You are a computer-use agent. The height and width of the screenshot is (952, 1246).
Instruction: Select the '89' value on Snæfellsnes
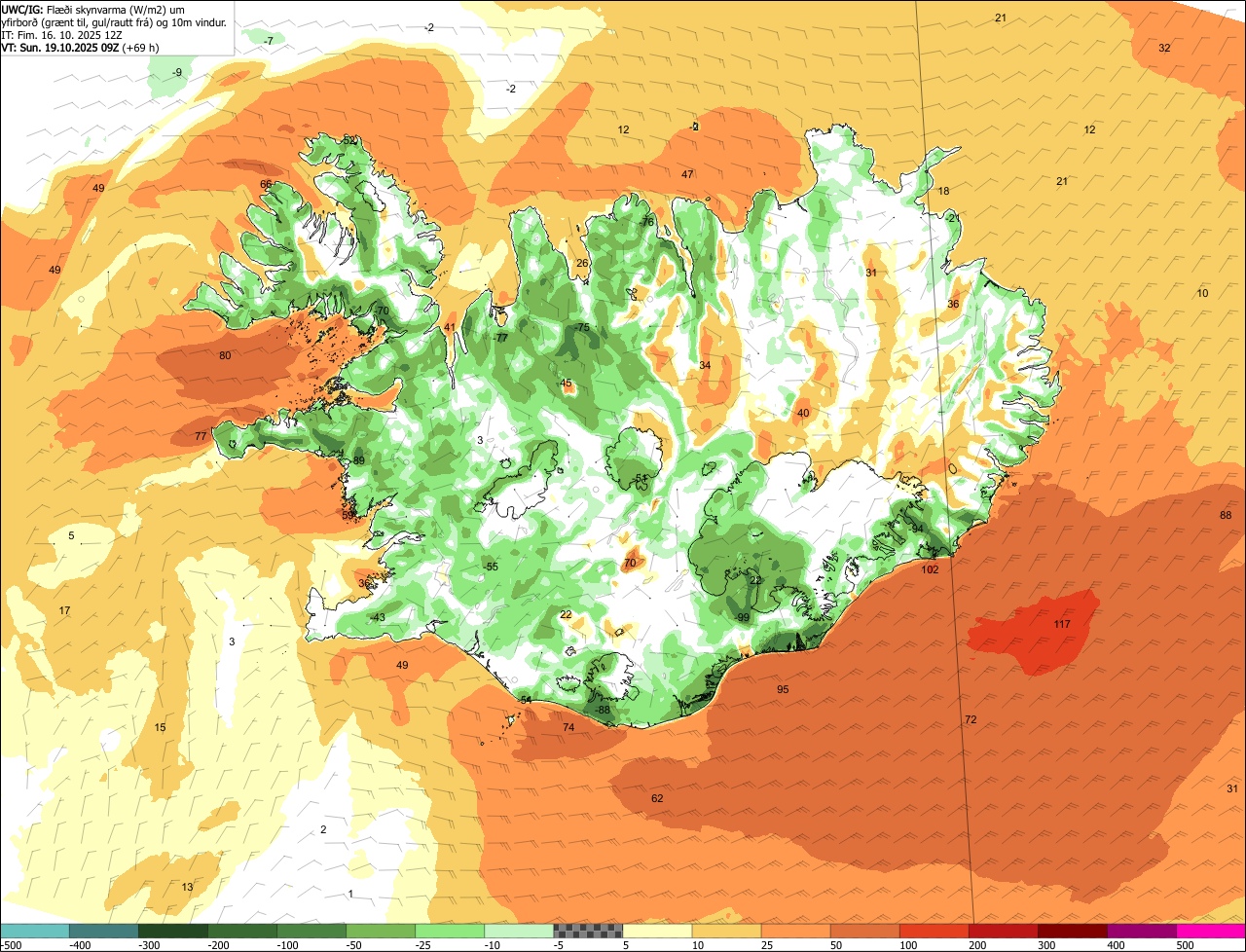358,459
